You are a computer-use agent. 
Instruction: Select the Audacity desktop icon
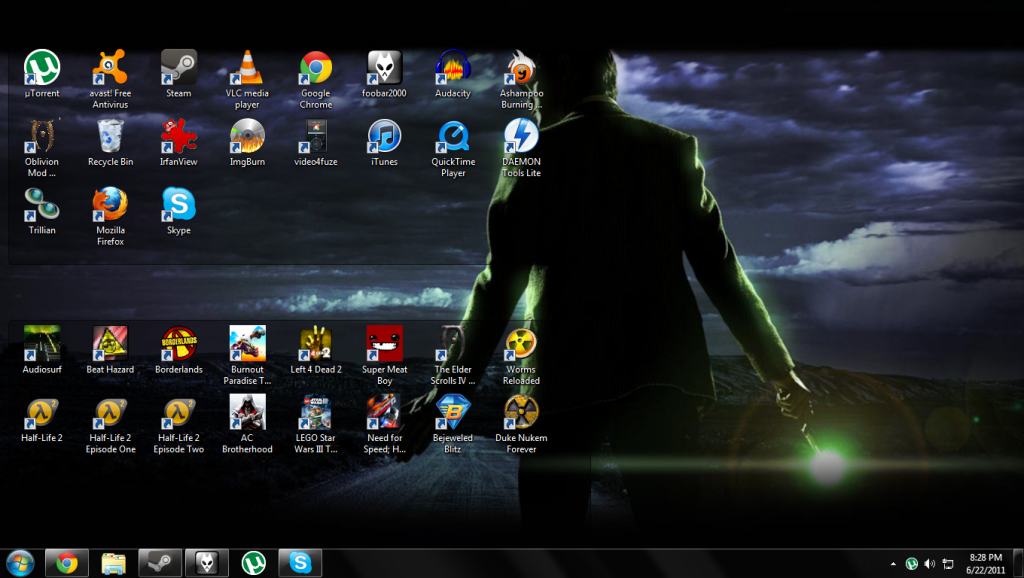(x=453, y=68)
